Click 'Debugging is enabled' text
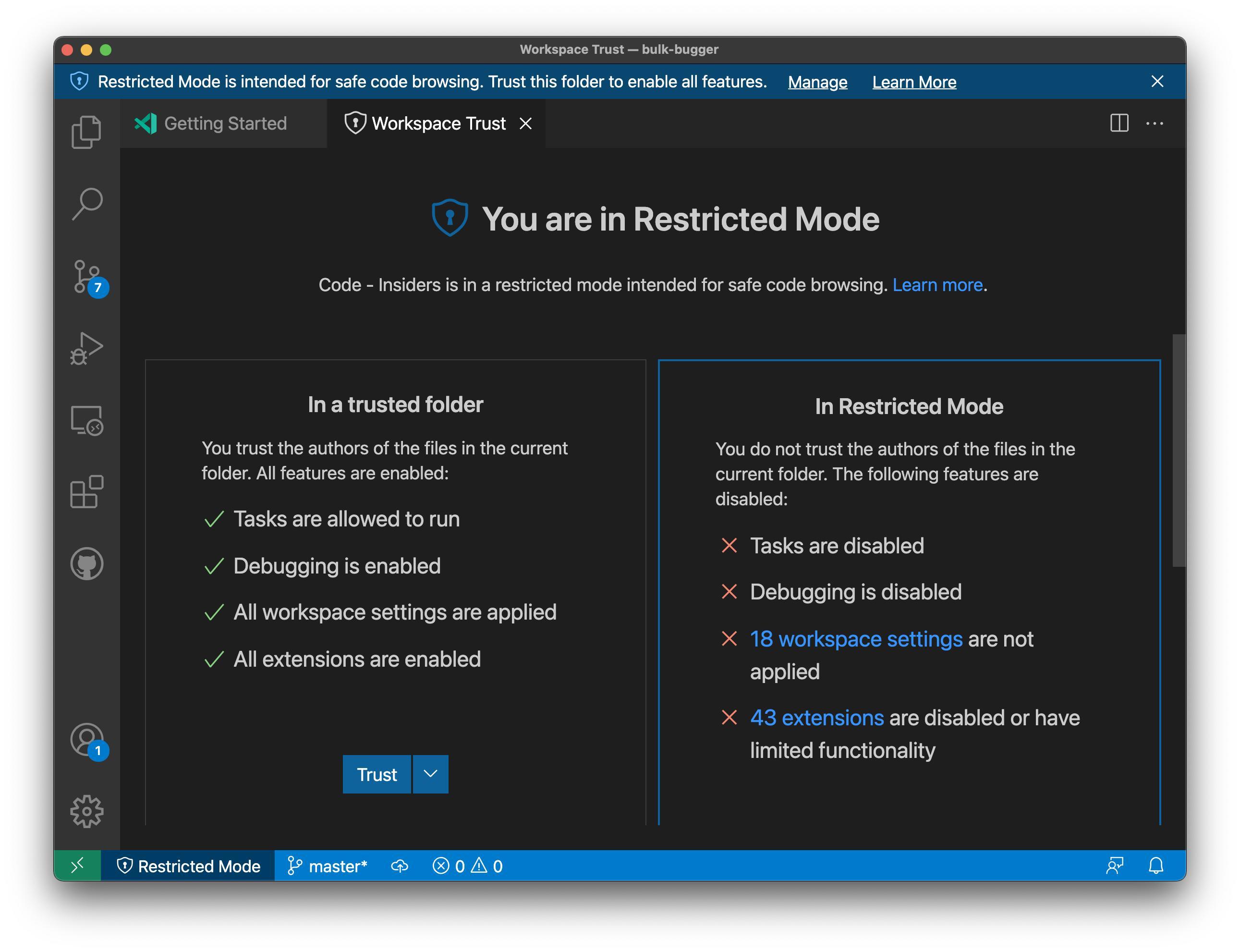 (337, 566)
